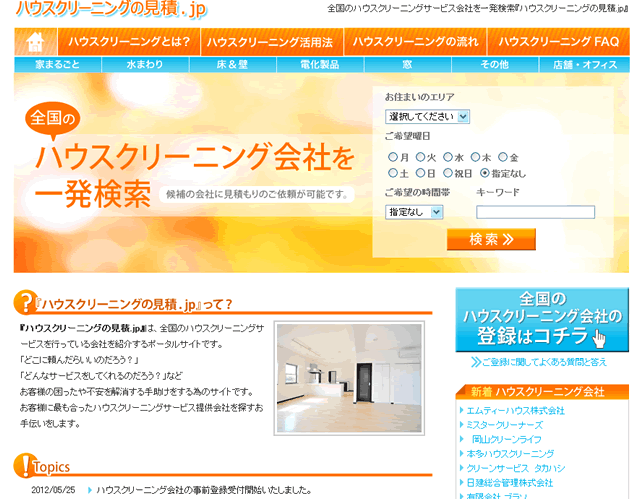Switch to その他 category tab
Viewport: 640px width, 503px height.
[495, 65]
